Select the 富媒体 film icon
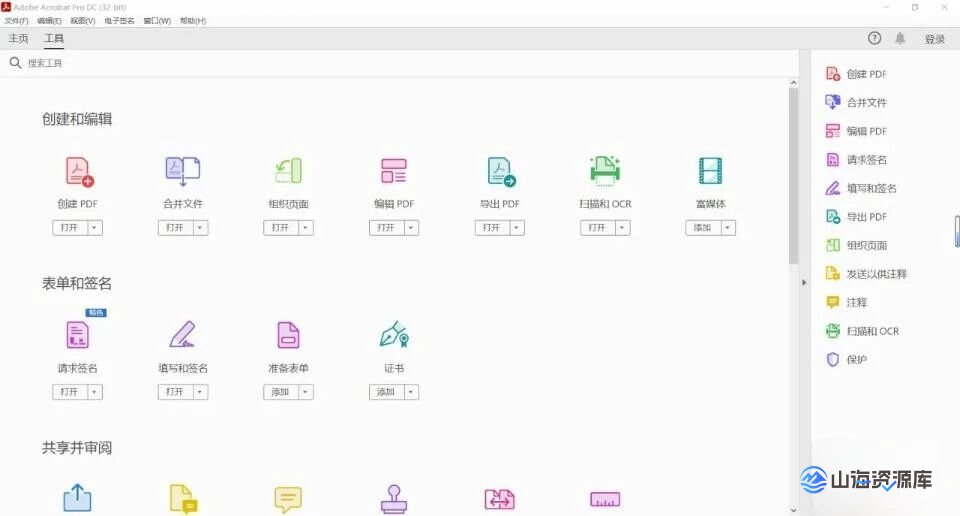Screen dimensions: 960x516 [x=710, y=171]
